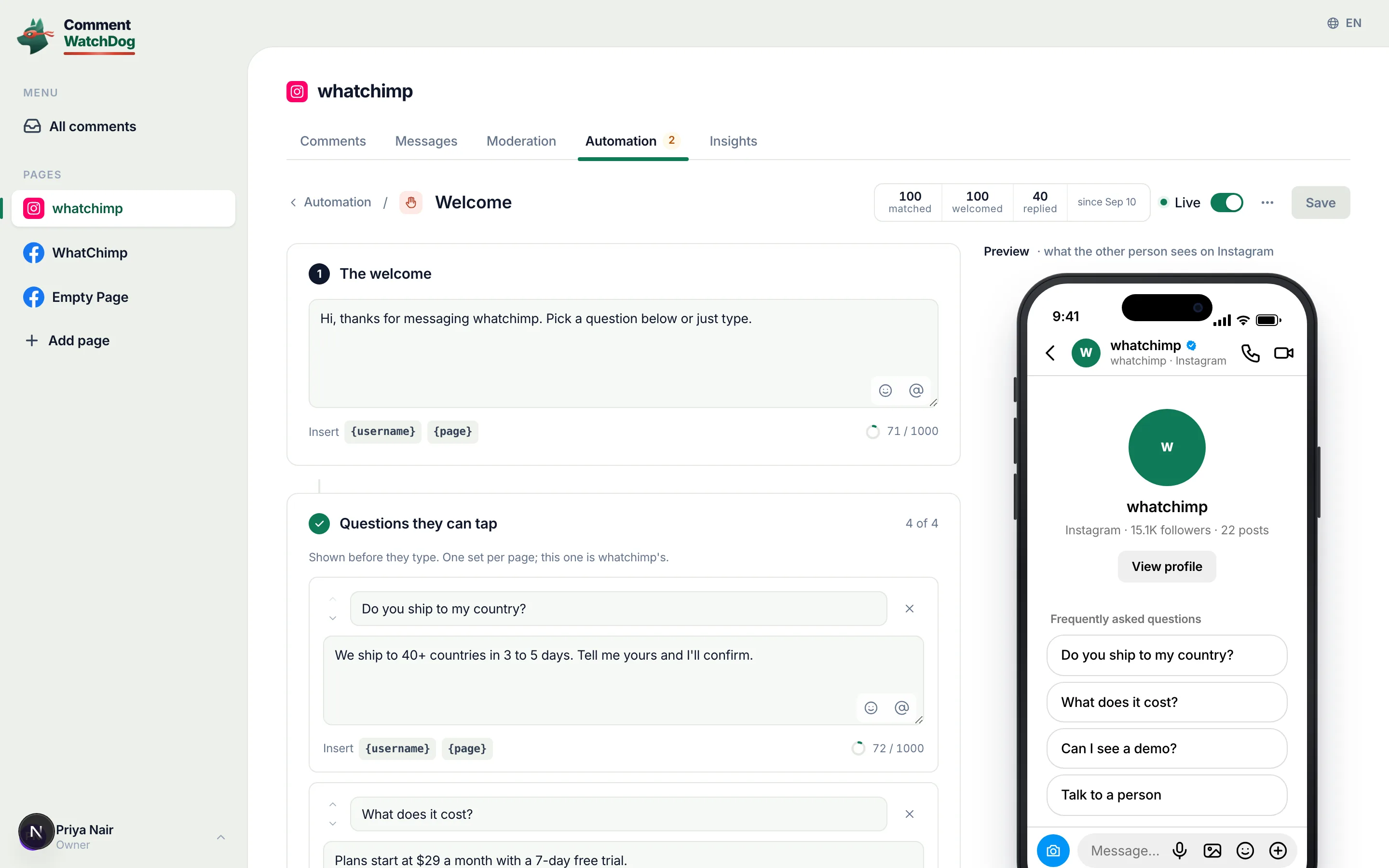Viewport: 1389px width, 868px height.
Task: Open language selector globe EN
Action: click(x=1344, y=23)
